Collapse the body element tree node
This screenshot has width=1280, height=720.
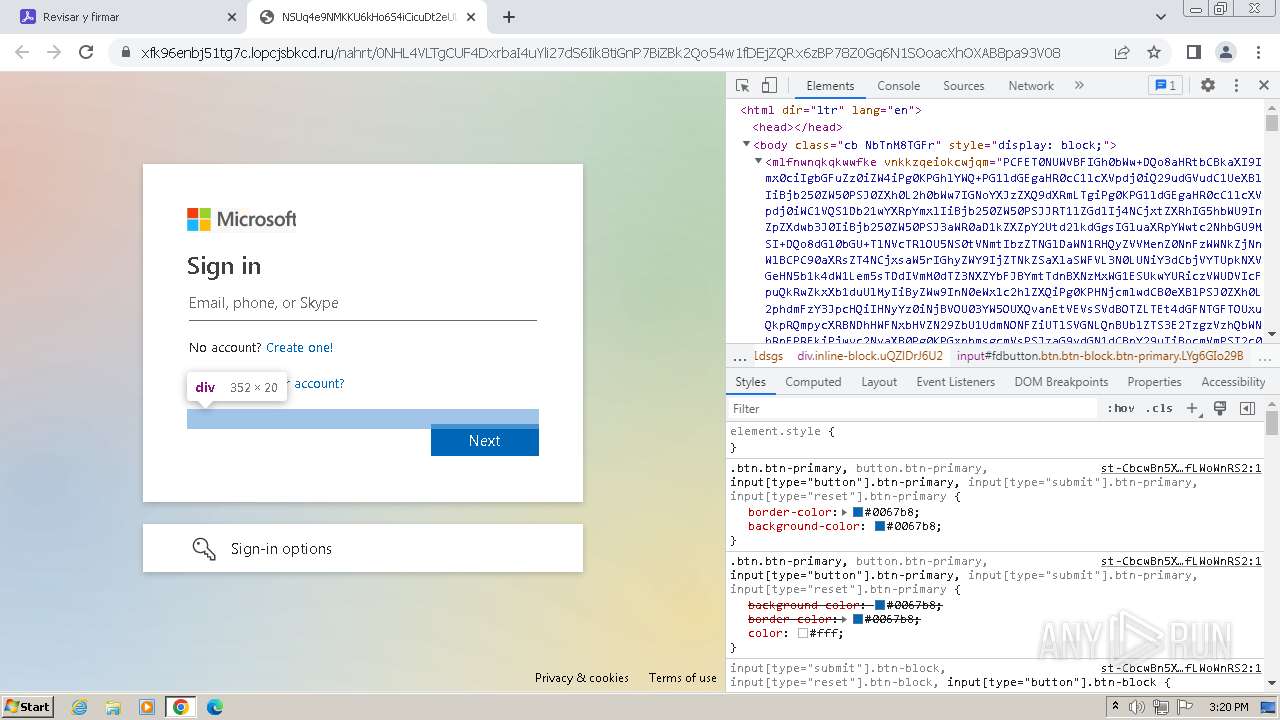tap(746, 145)
